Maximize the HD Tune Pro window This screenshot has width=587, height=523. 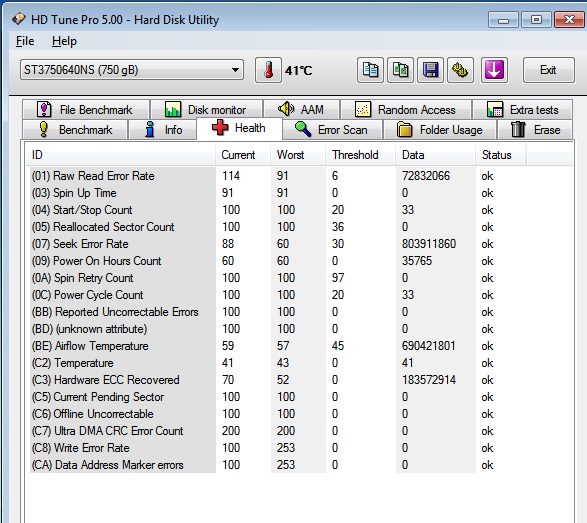pos(536,20)
